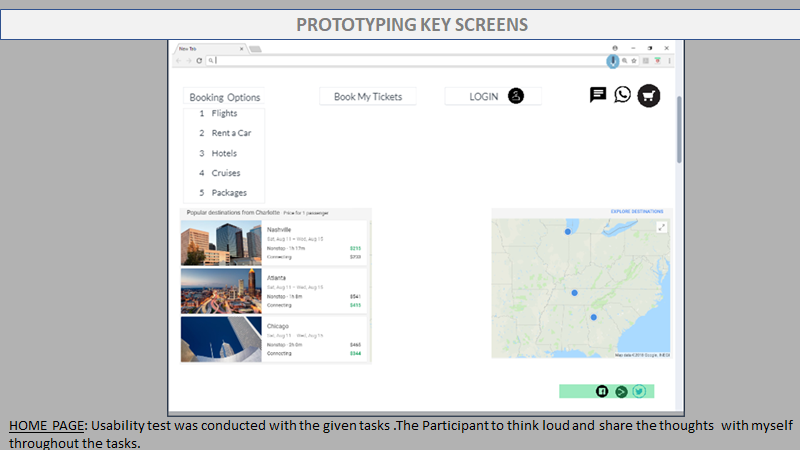Click the browser reload button
The width and height of the screenshot is (800, 450).
pos(199,61)
